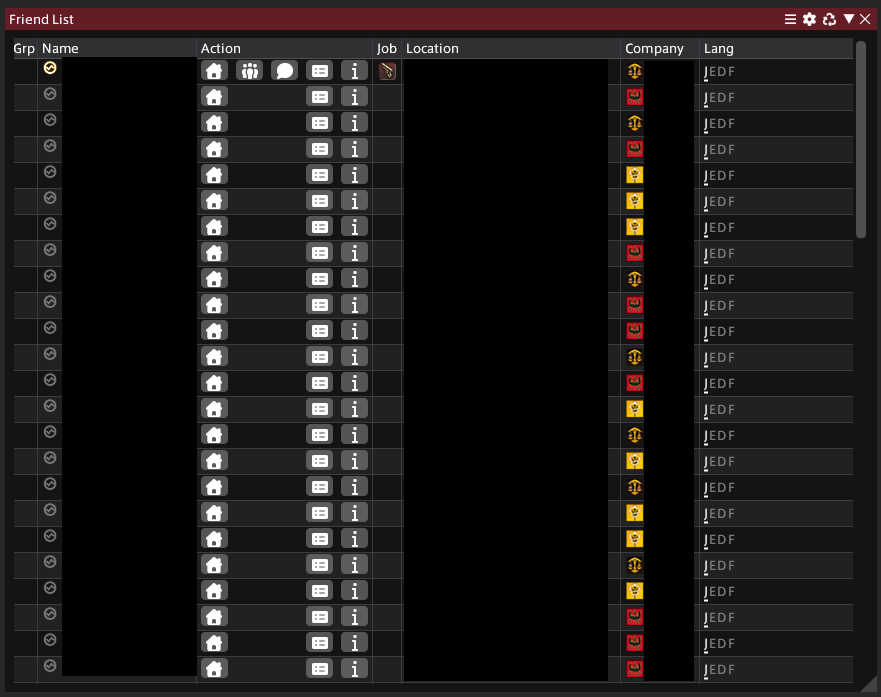Click the gray offline status icon in the second row
This screenshot has height=697, width=881.
tap(50, 94)
